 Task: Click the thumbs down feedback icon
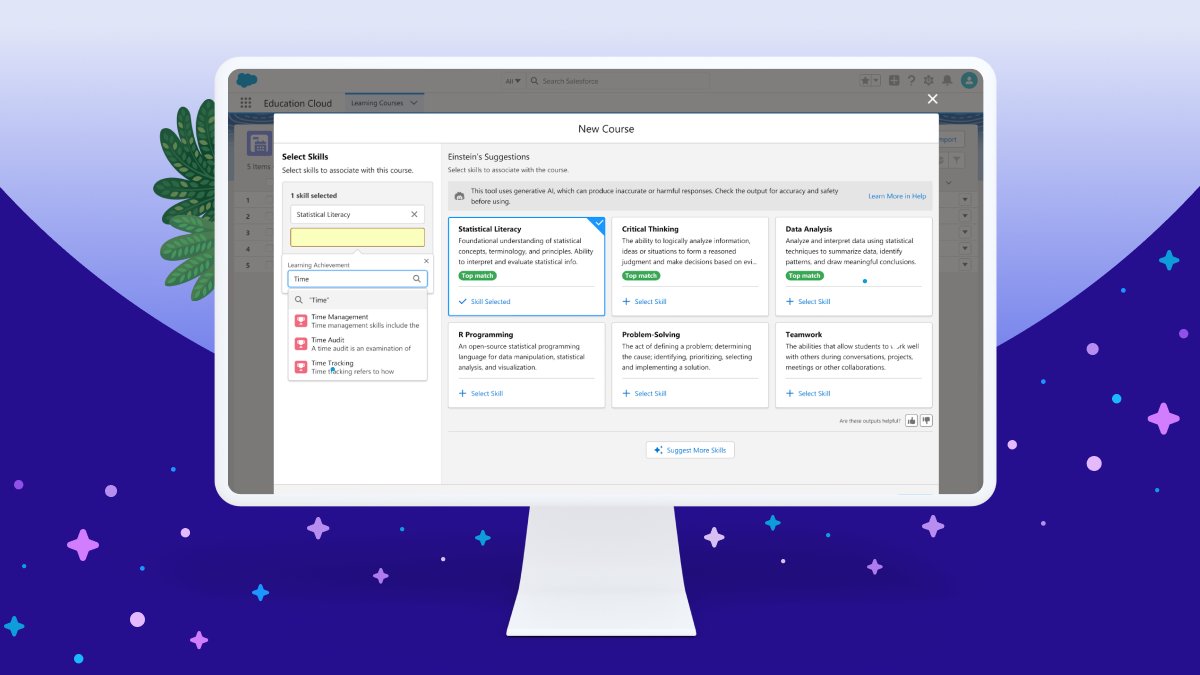pos(926,421)
